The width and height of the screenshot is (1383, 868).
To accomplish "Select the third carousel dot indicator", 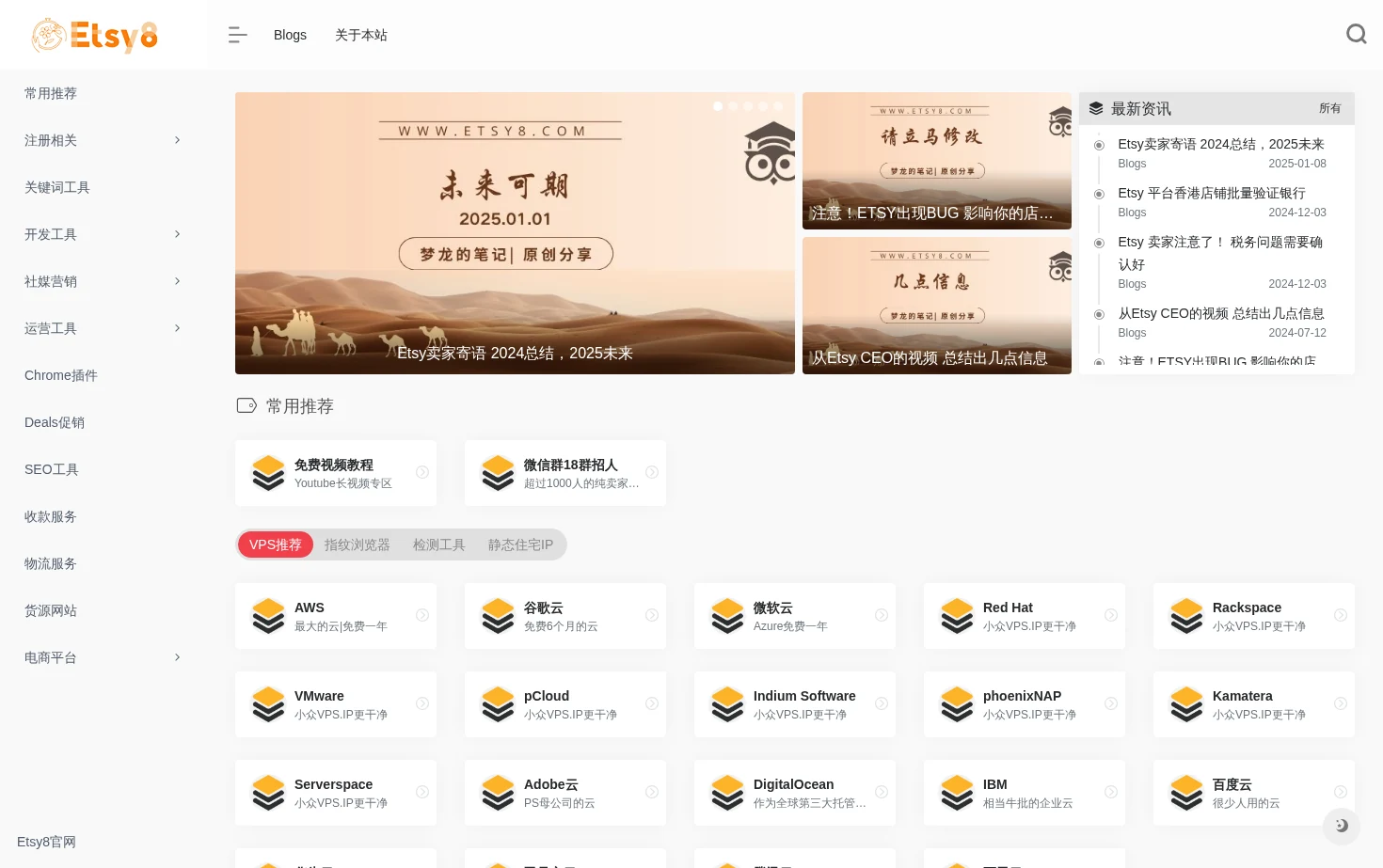I will click(x=748, y=106).
